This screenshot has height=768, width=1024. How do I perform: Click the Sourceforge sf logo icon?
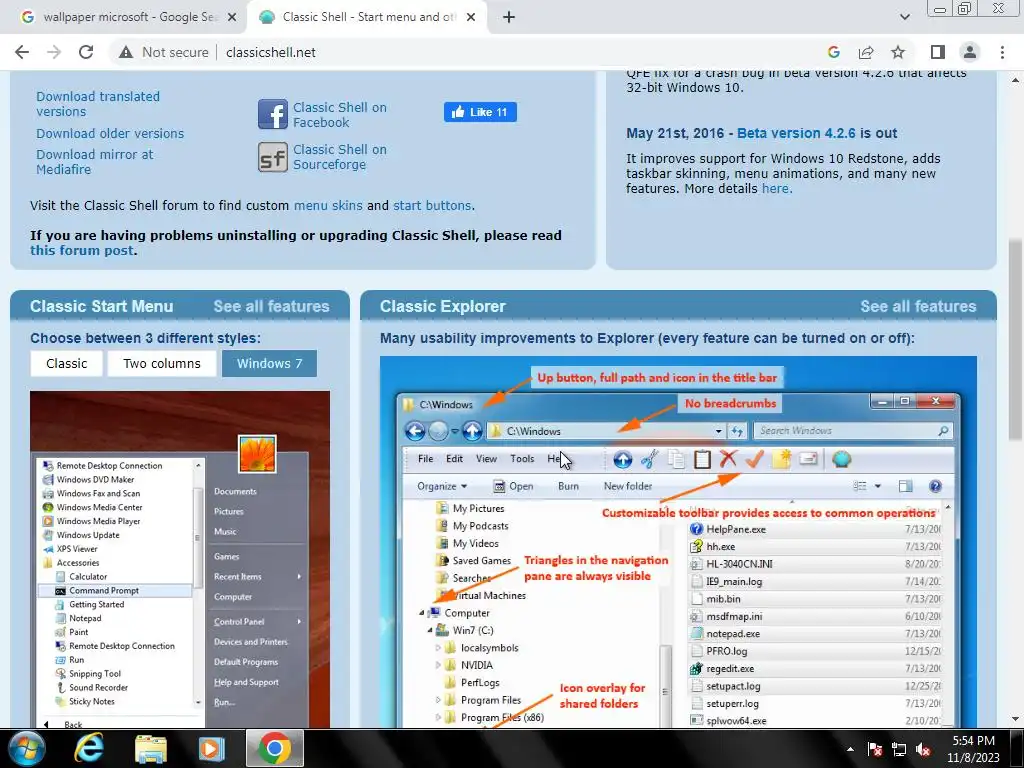(273, 157)
